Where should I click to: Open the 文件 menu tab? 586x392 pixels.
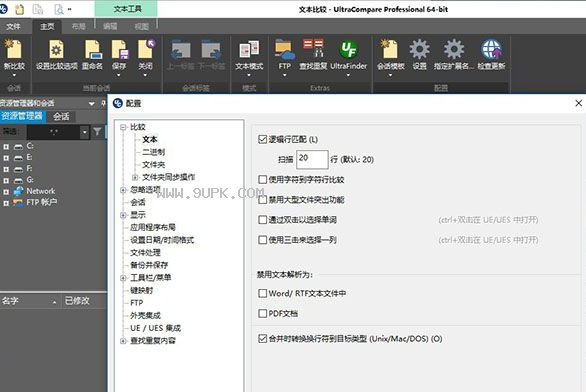pos(13,27)
